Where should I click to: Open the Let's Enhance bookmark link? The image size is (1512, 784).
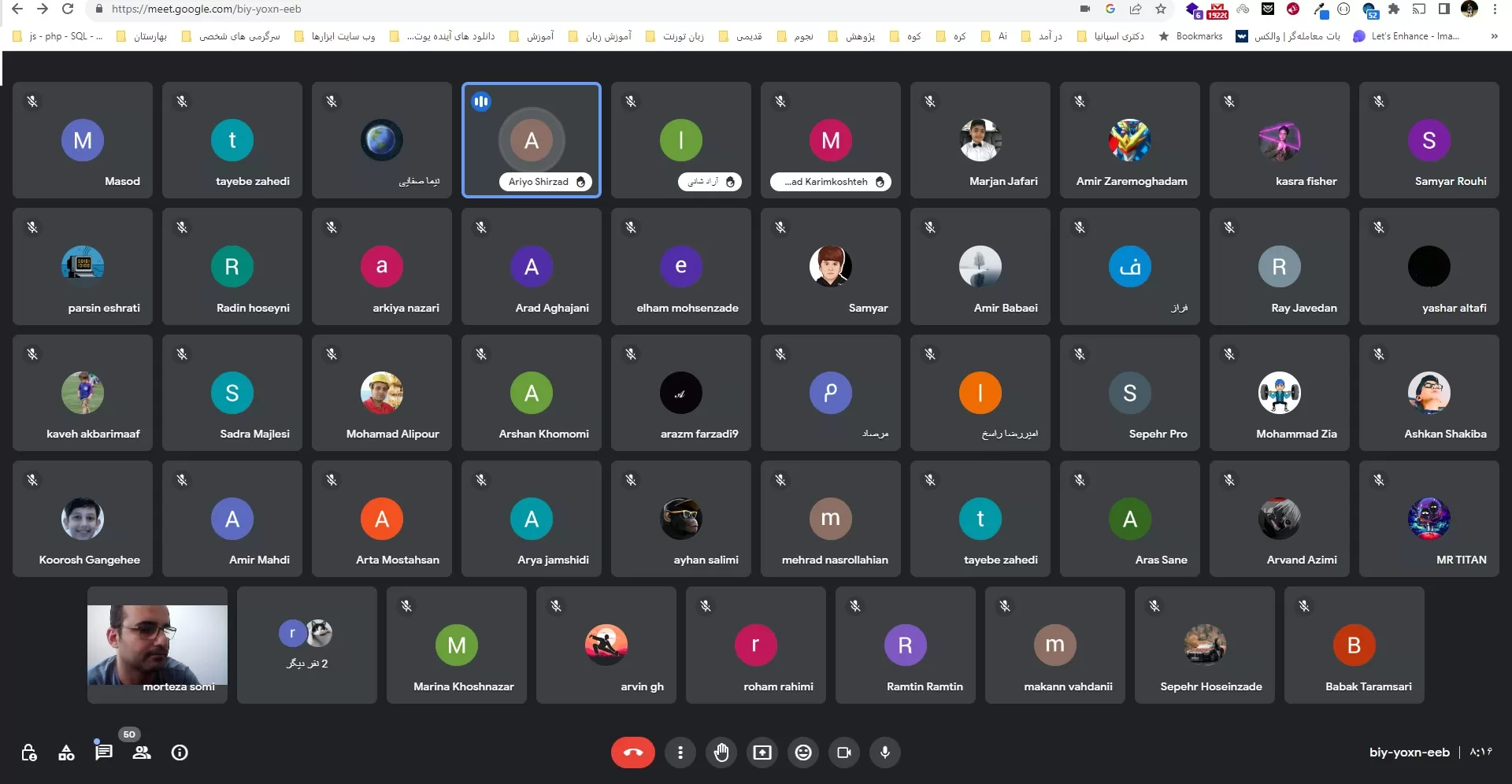click(x=1406, y=36)
